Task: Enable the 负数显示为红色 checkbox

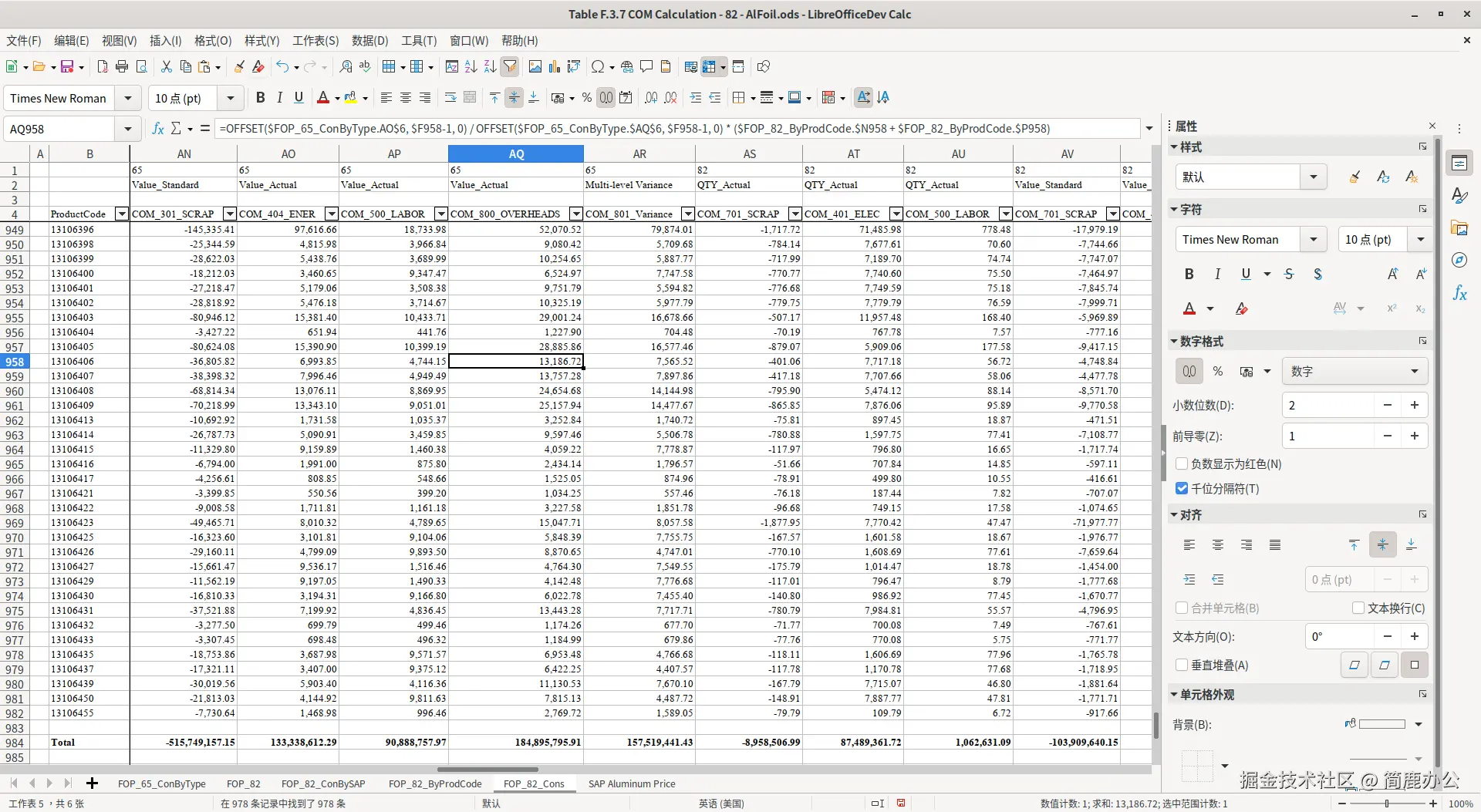Action: pos(1182,463)
